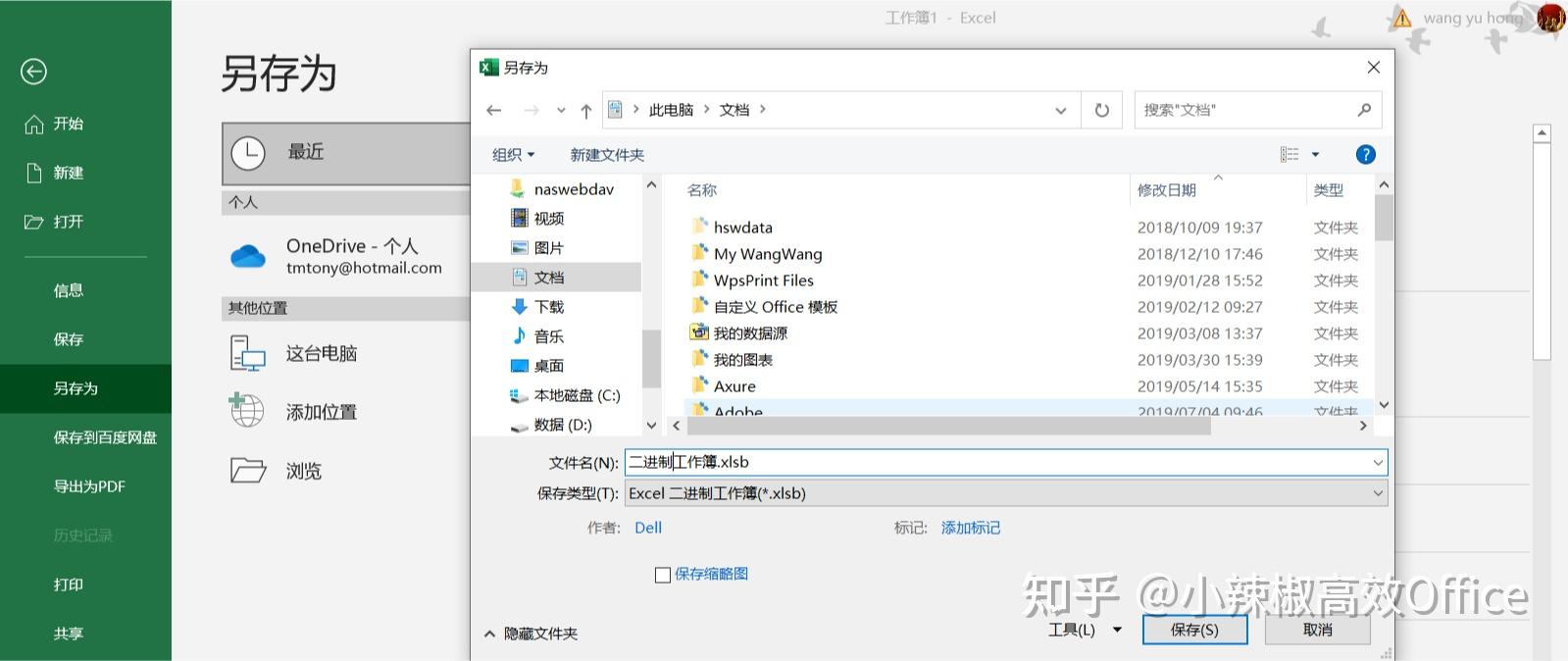1568x661 pixels.
Task: Click the back arrow circle in Excel backstage
Action: (33, 72)
